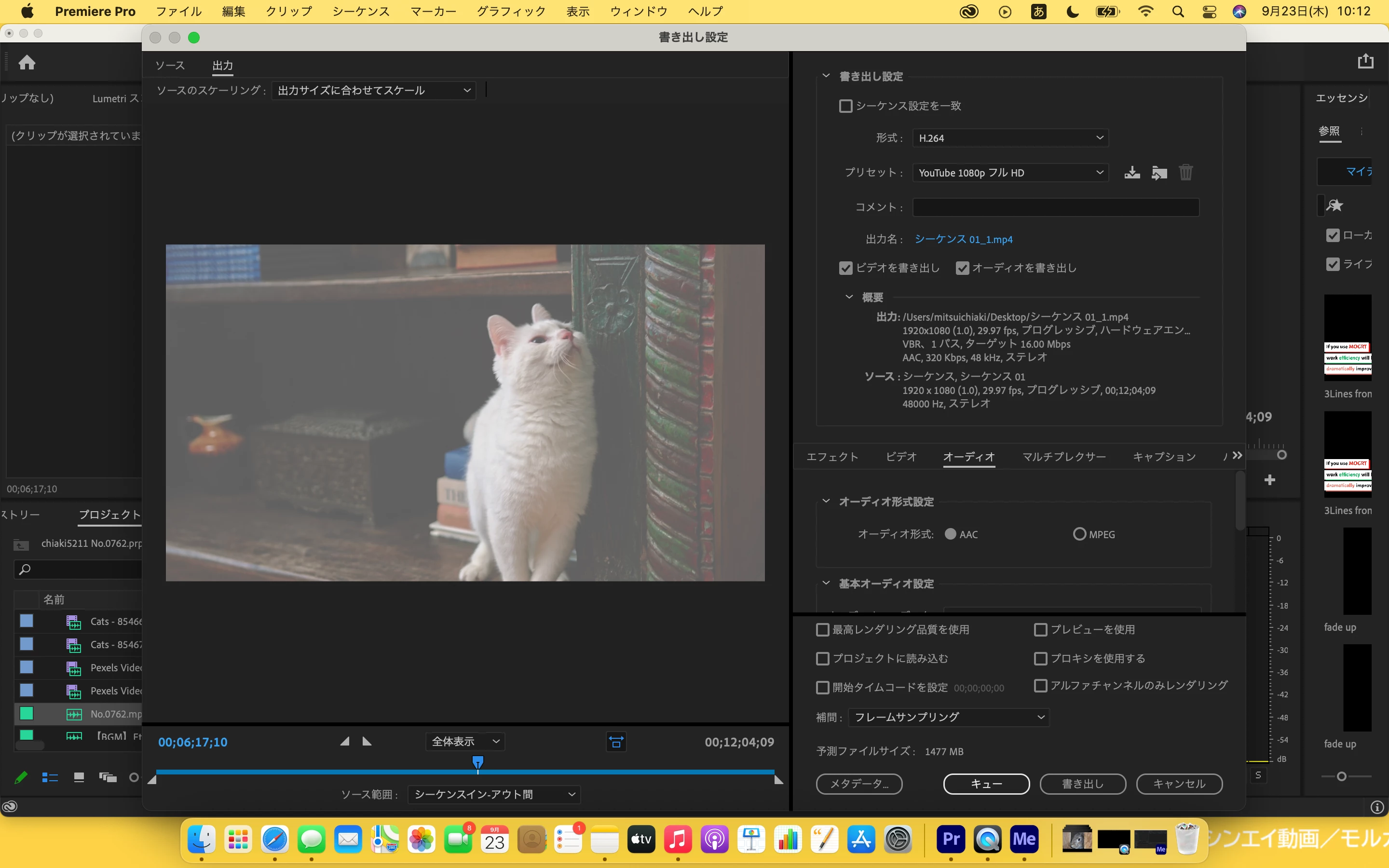Image resolution: width=1389 pixels, height=868 pixels.
Task: Open the source range dropdown
Action: click(494, 794)
